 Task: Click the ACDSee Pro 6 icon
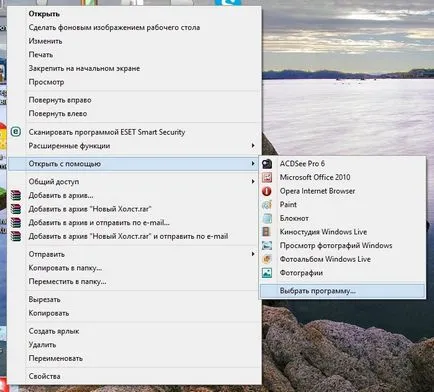tap(267, 164)
